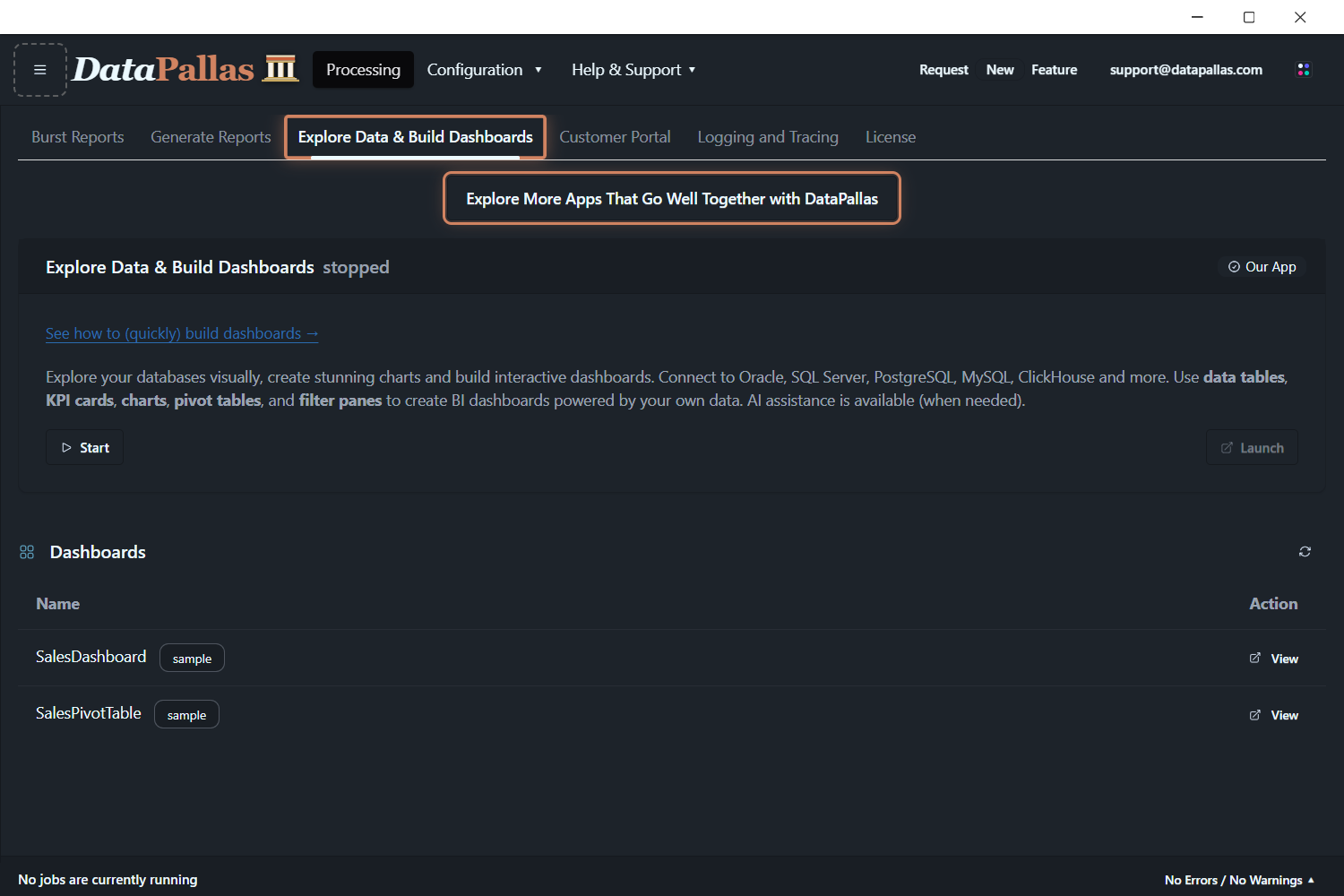
Task: Click the DataPallas logo
Action: coord(185,69)
